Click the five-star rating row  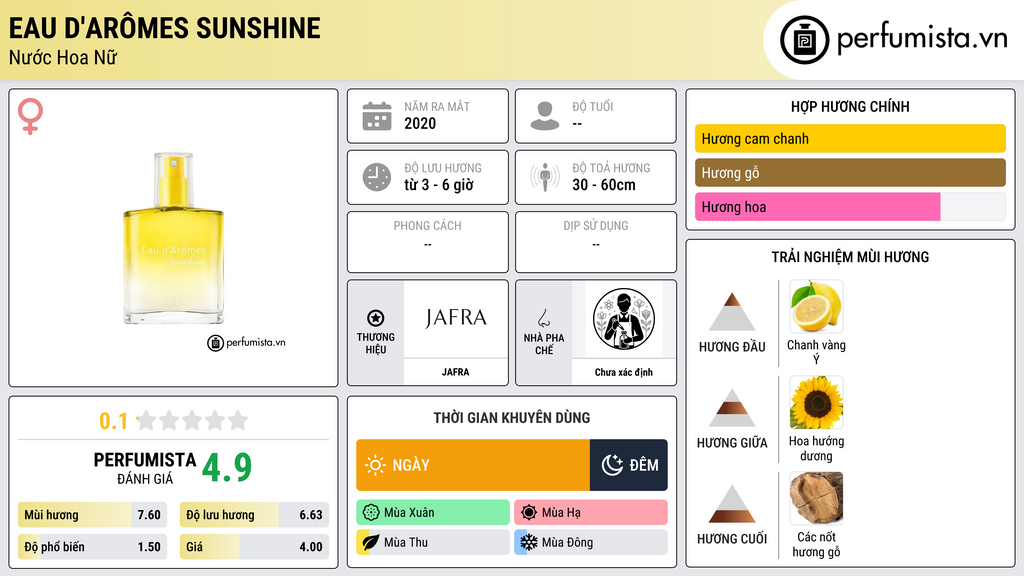pos(193,420)
